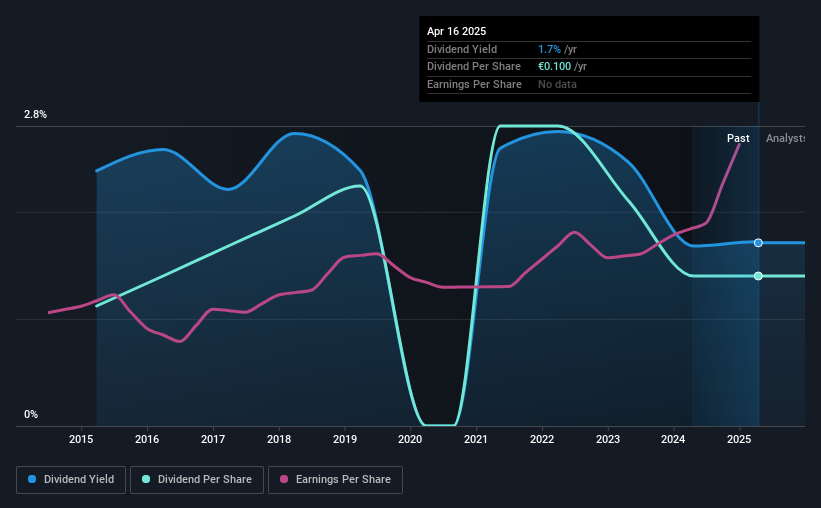Click the blue Dividend Yield legend dot
821x508 pixels.
pyautogui.click(x=32, y=479)
